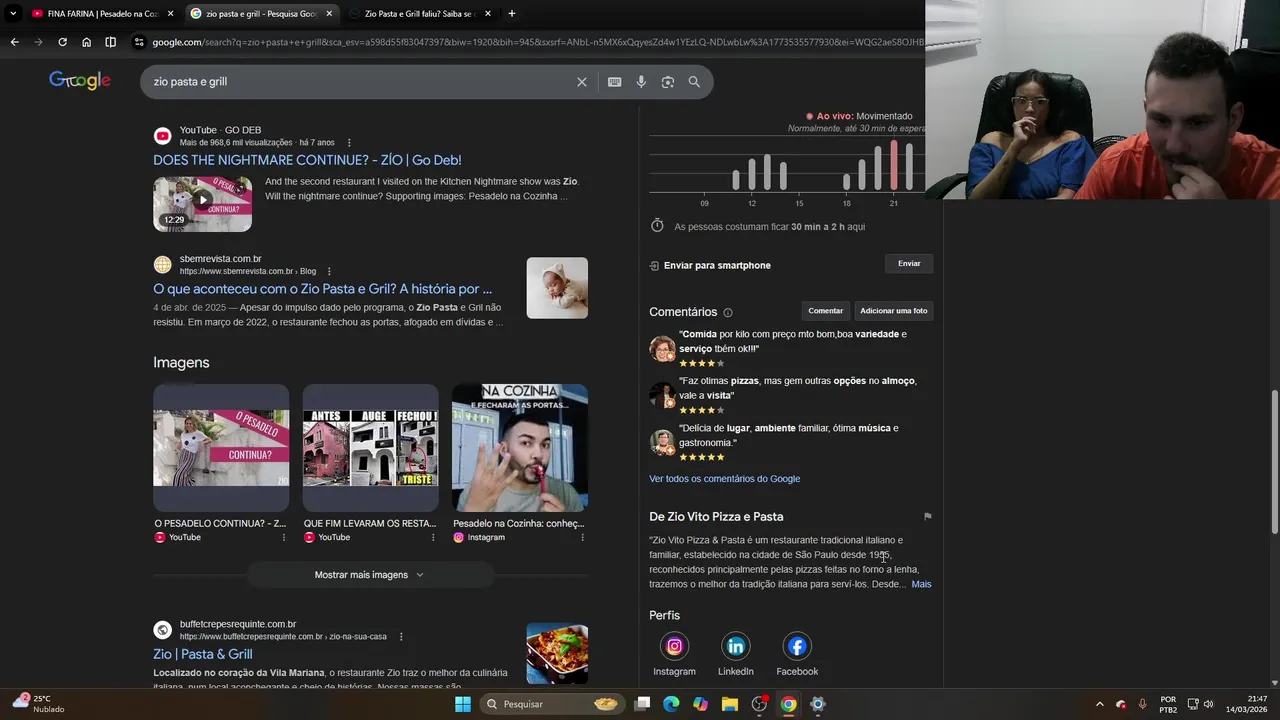Open Windows Start menu
This screenshot has width=1280, height=720.
point(463,704)
